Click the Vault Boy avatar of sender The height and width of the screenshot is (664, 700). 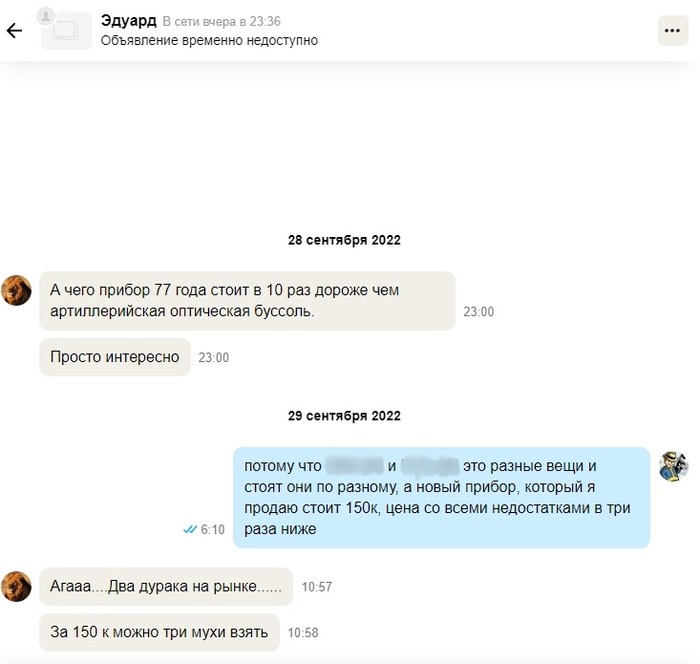click(674, 466)
